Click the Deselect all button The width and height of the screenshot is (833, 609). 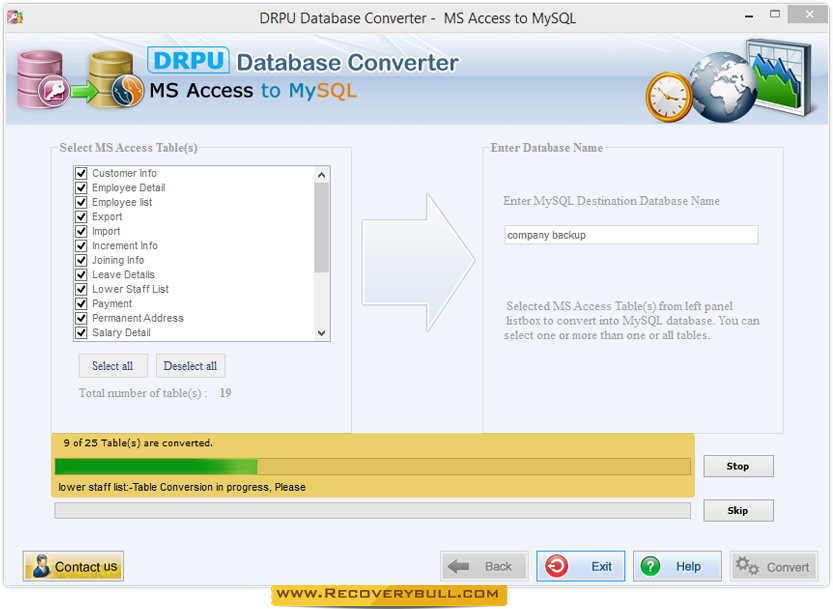pyautogui.click(x=190, y=366)
